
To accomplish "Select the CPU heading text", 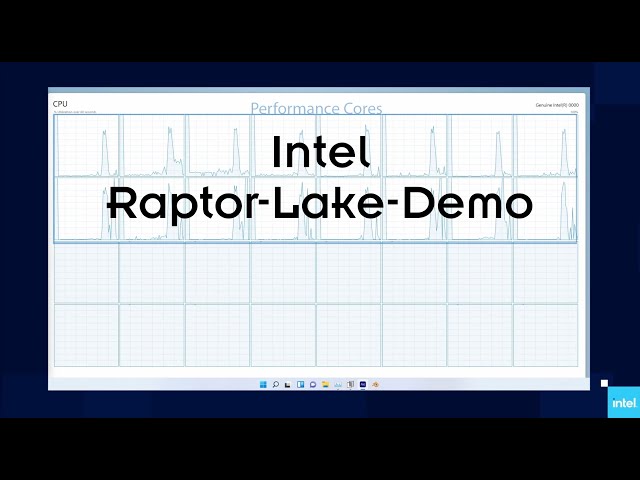I will coord(60,104).
